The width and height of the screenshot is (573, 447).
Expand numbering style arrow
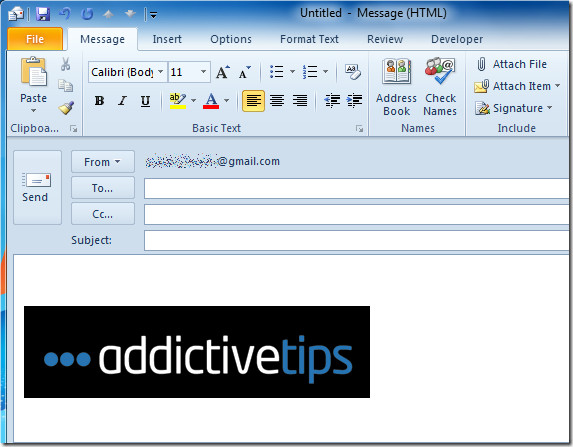click(x=325, y=72)
